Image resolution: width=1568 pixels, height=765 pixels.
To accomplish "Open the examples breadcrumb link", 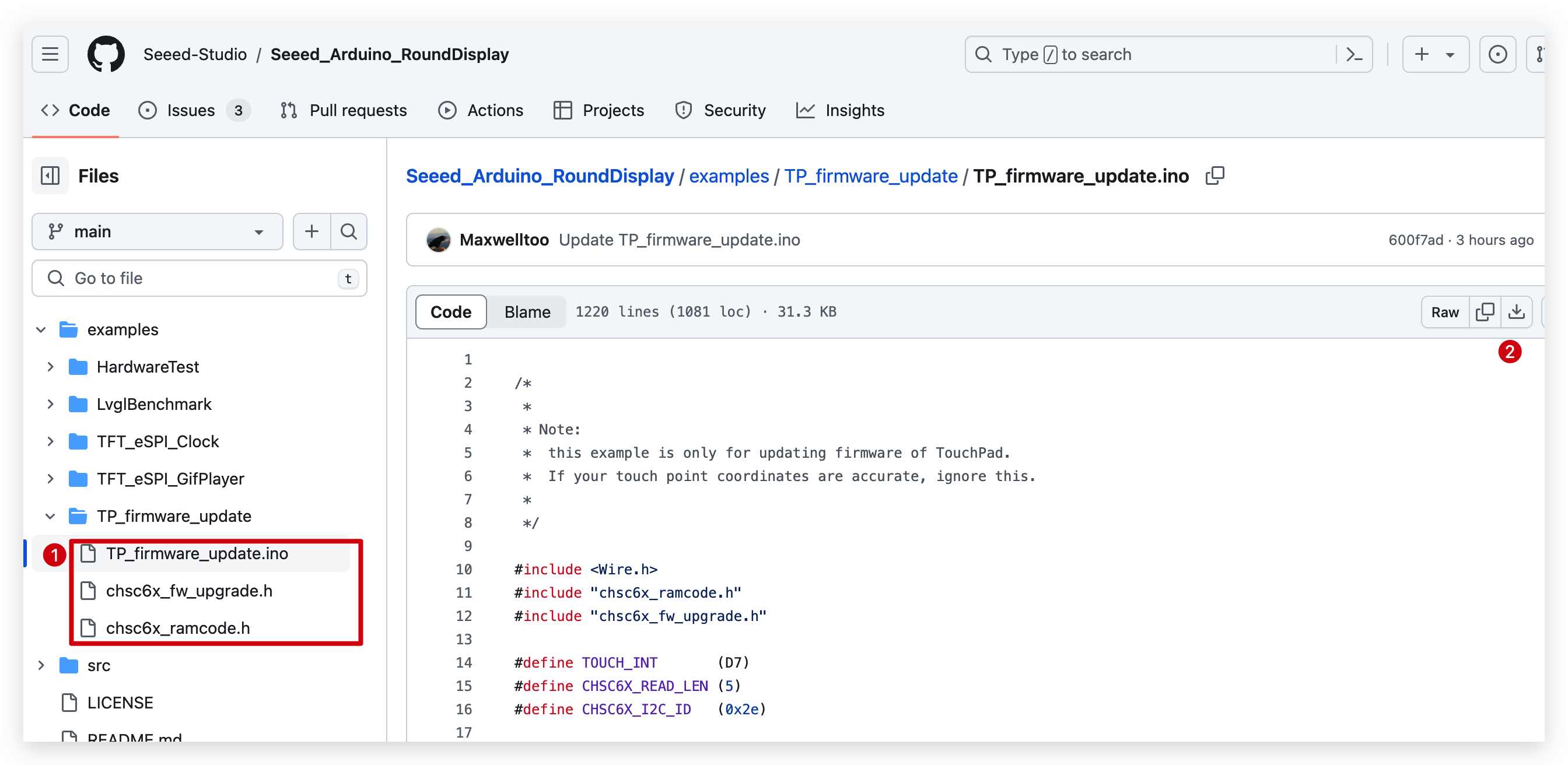I will 729,176.
